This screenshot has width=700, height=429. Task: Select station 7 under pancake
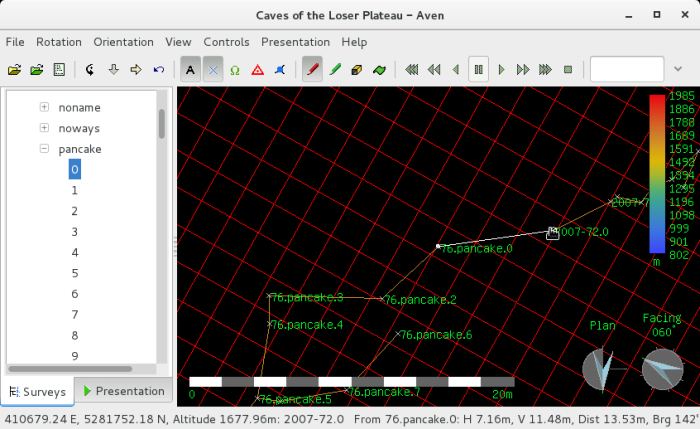click(x=75, y=315)
